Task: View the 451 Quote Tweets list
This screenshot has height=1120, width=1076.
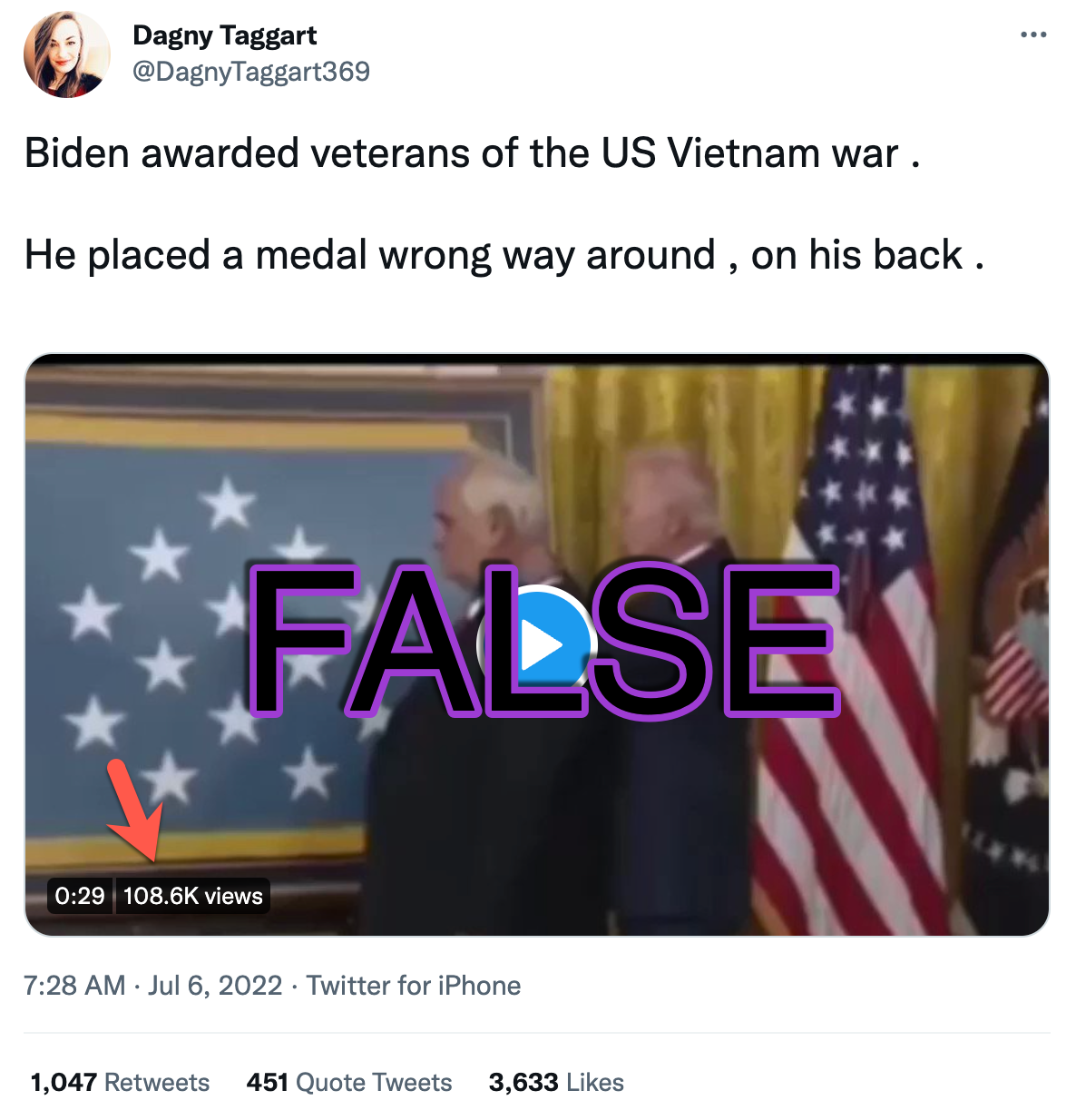Action: 349,1082
